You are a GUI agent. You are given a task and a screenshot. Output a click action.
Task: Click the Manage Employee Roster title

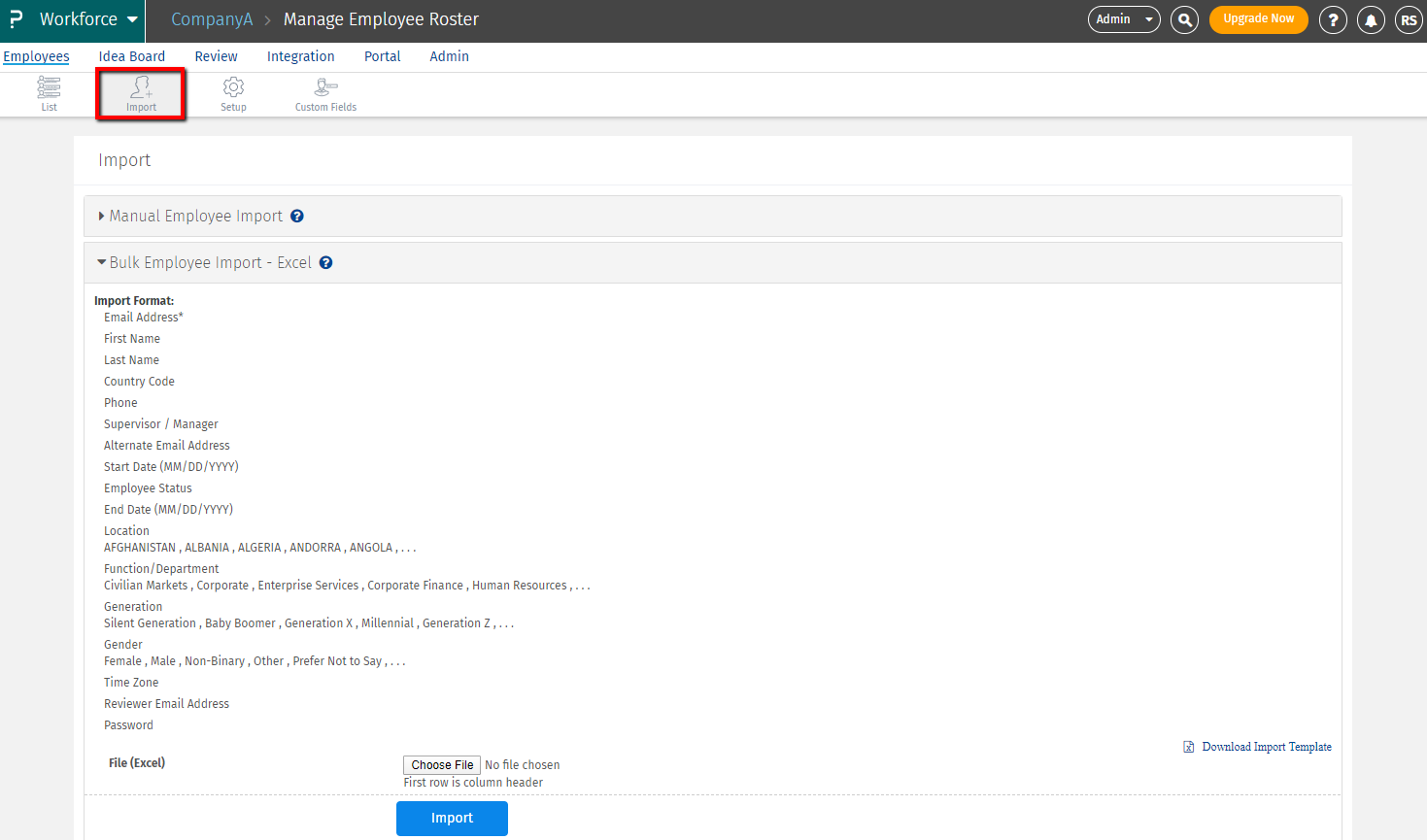381,19
